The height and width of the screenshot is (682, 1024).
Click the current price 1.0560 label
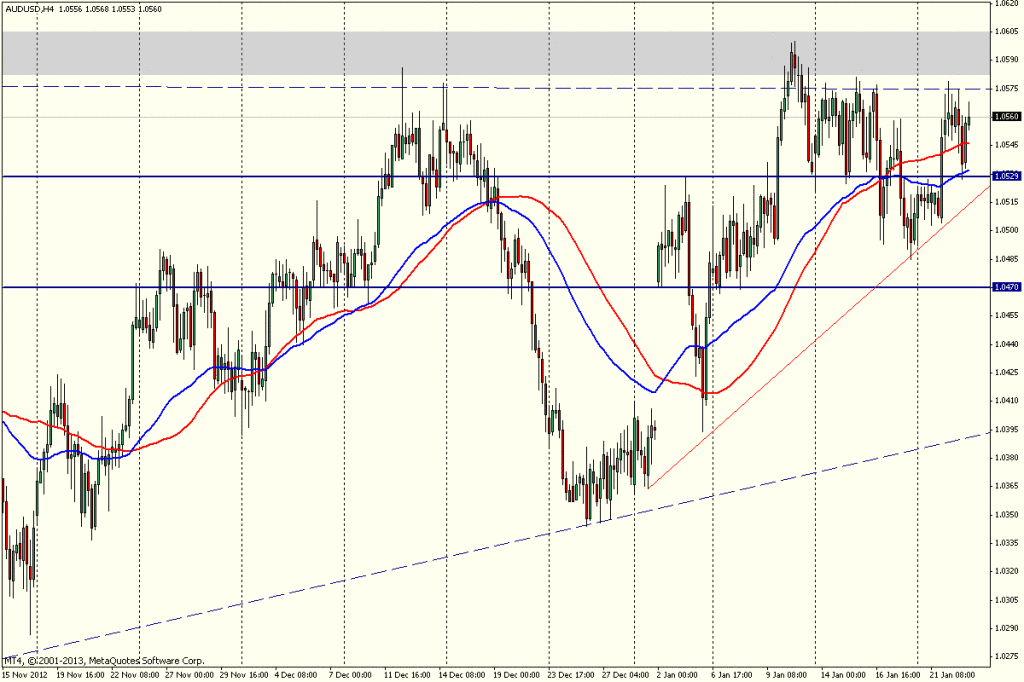click(1005, 116)
